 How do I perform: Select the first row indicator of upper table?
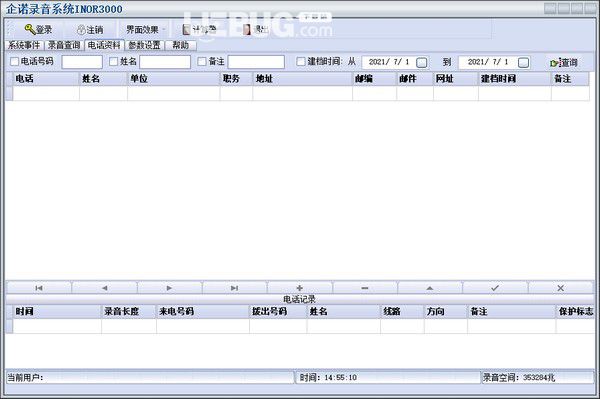[9, 94]
